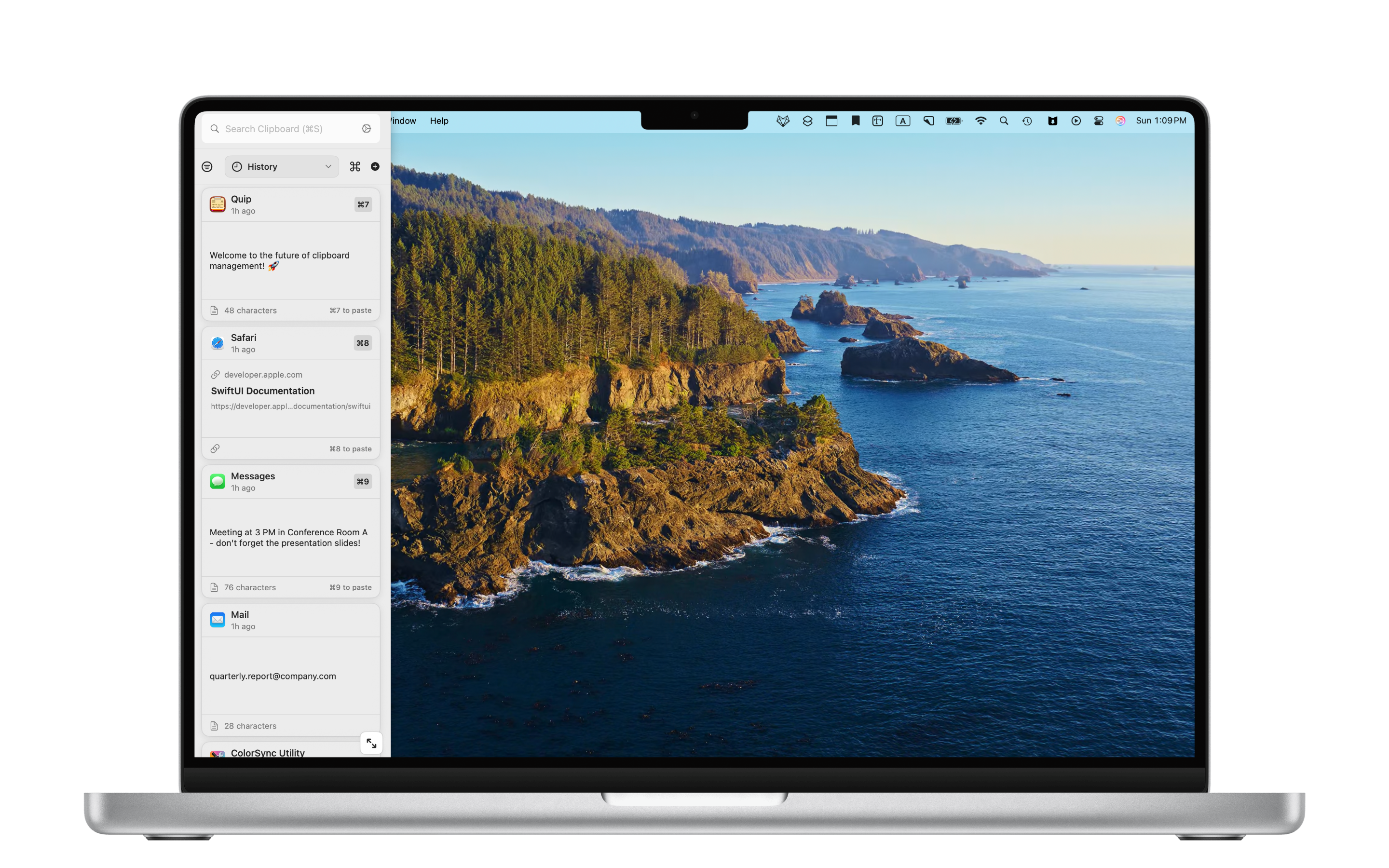The image size is (1389, 868).
Task: Click the window-shaped menu bar icon
Action: [x=831, y=121]
